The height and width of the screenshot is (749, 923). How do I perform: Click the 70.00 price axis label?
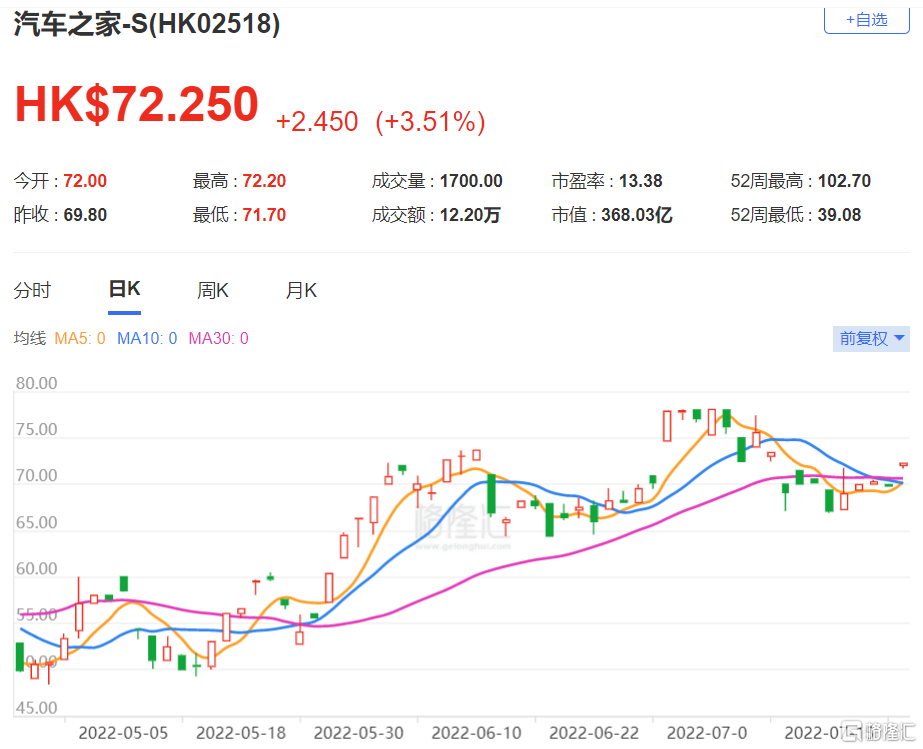tap(36, 475)
